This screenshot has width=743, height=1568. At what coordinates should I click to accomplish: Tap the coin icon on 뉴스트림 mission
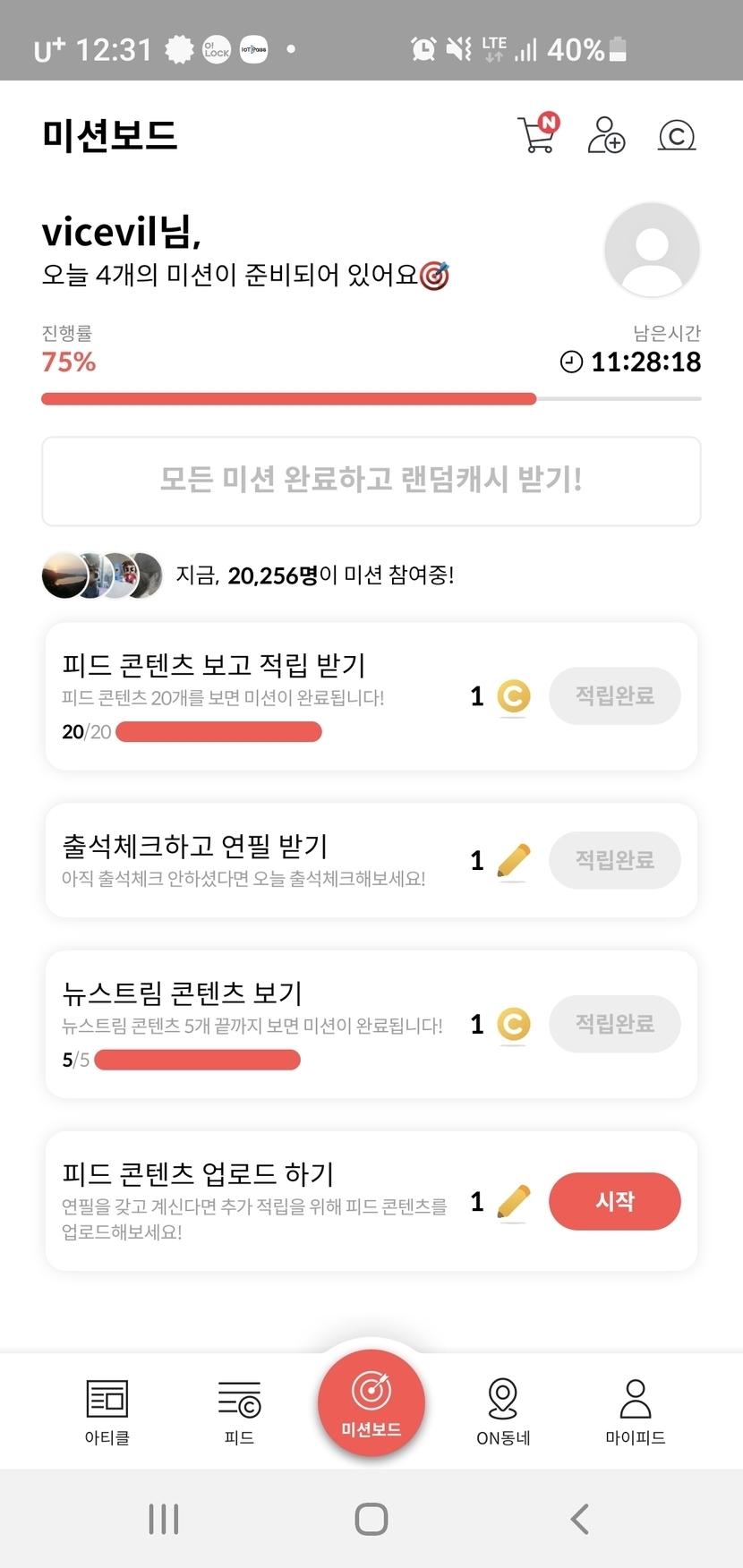point(514,1024)
